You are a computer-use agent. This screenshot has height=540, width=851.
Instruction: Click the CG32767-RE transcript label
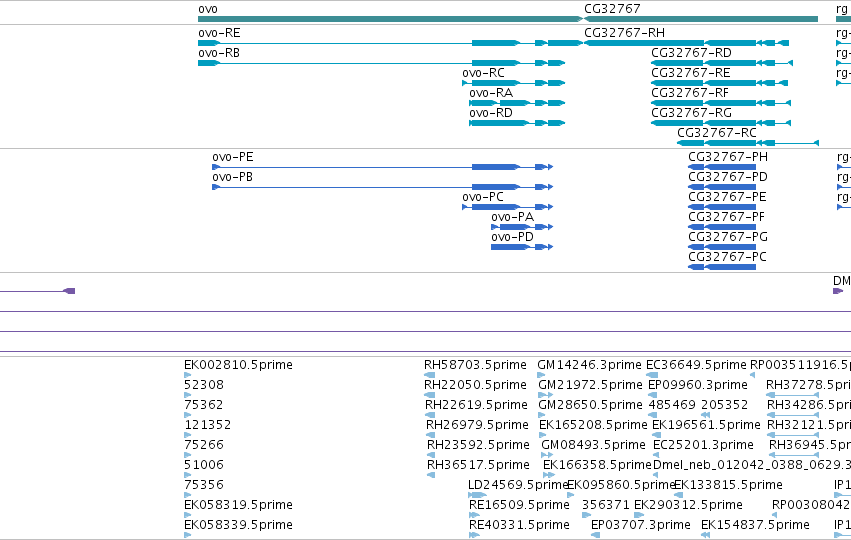click(691, 73)
